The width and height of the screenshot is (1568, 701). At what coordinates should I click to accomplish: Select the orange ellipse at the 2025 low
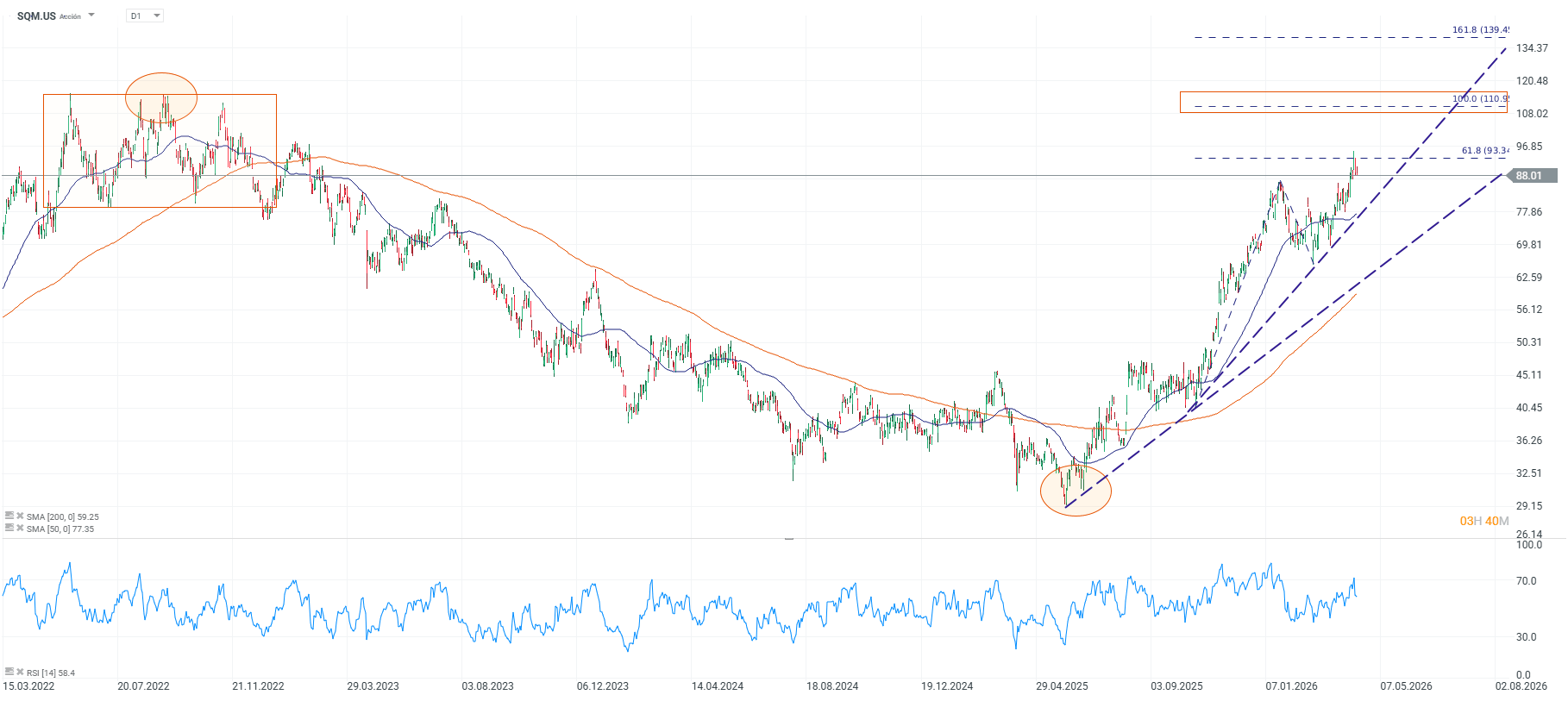(x=1076, y=491)
